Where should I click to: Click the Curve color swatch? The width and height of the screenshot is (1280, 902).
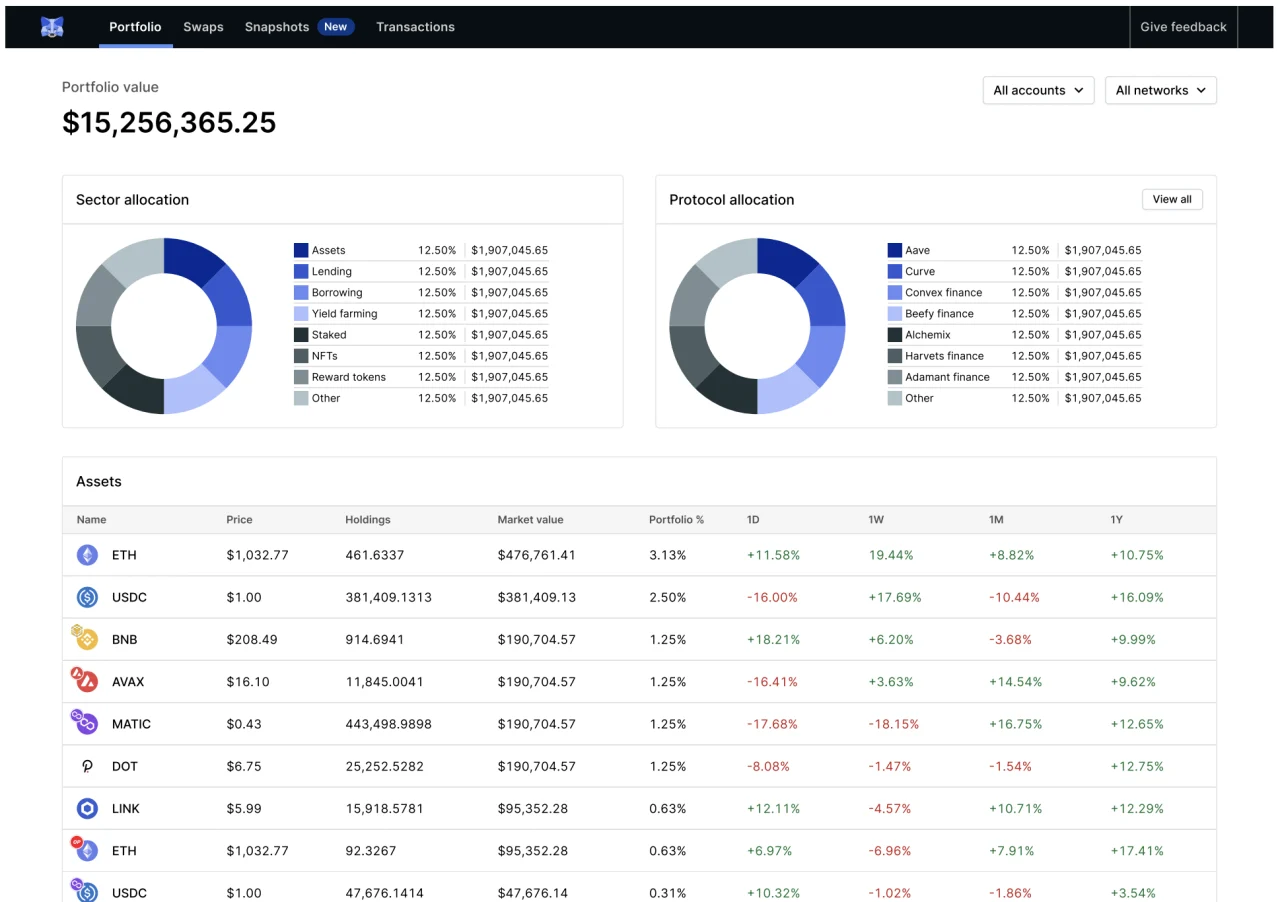895,271
